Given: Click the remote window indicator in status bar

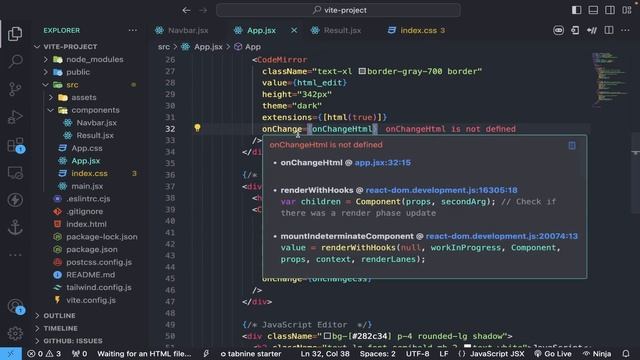Looking at the screenshot, I should tap(11, 353).
